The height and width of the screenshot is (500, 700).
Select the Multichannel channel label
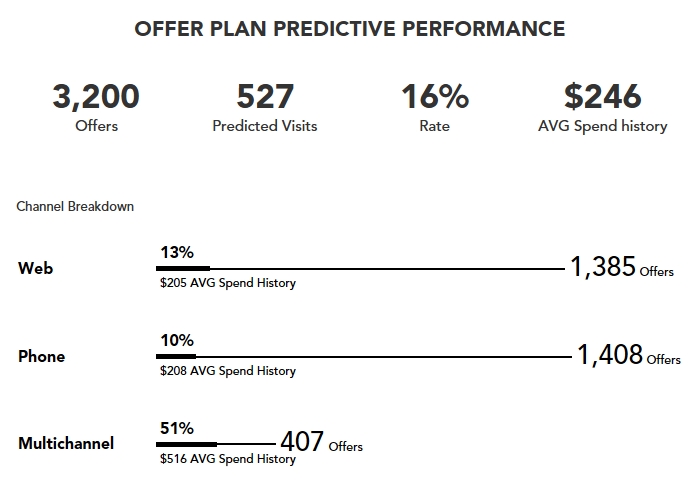coord(66,443)
